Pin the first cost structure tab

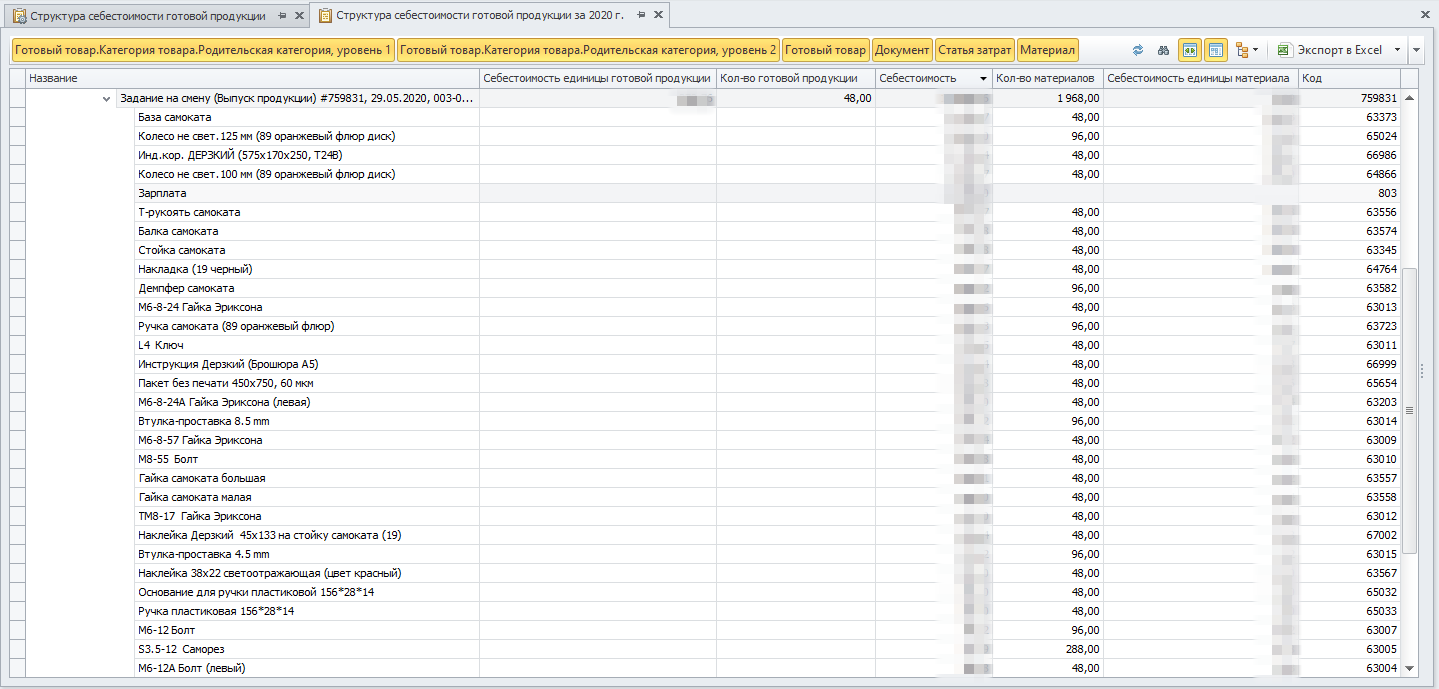click(282, 16)
